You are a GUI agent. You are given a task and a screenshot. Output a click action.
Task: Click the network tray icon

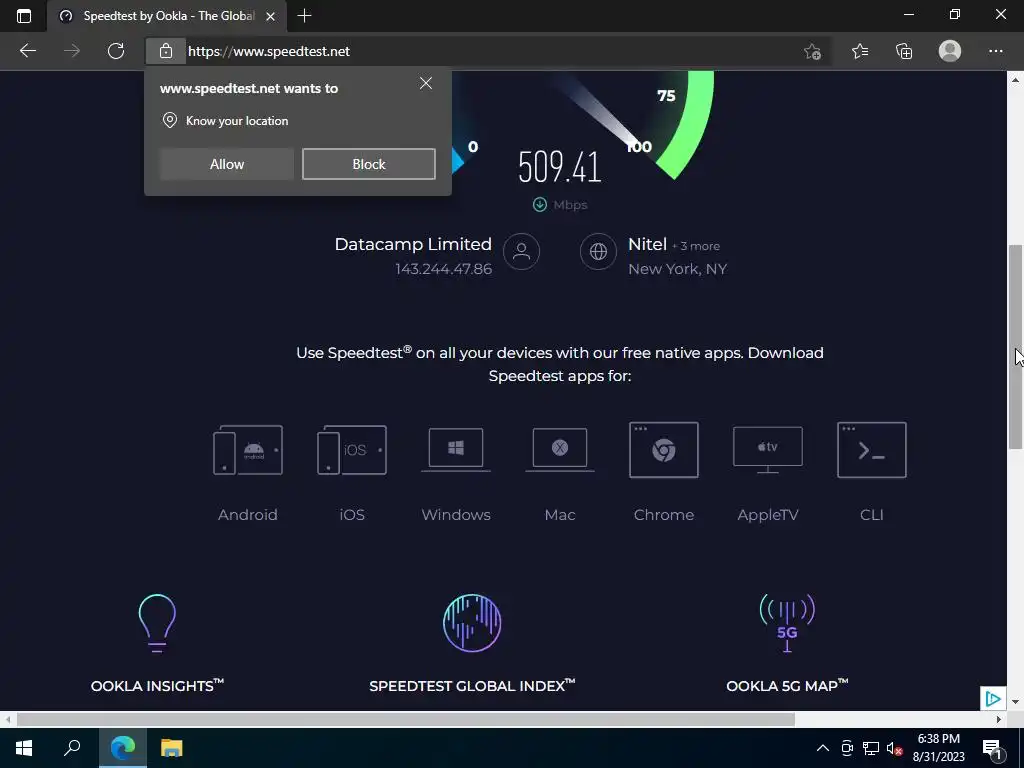[x=871, y=748]
